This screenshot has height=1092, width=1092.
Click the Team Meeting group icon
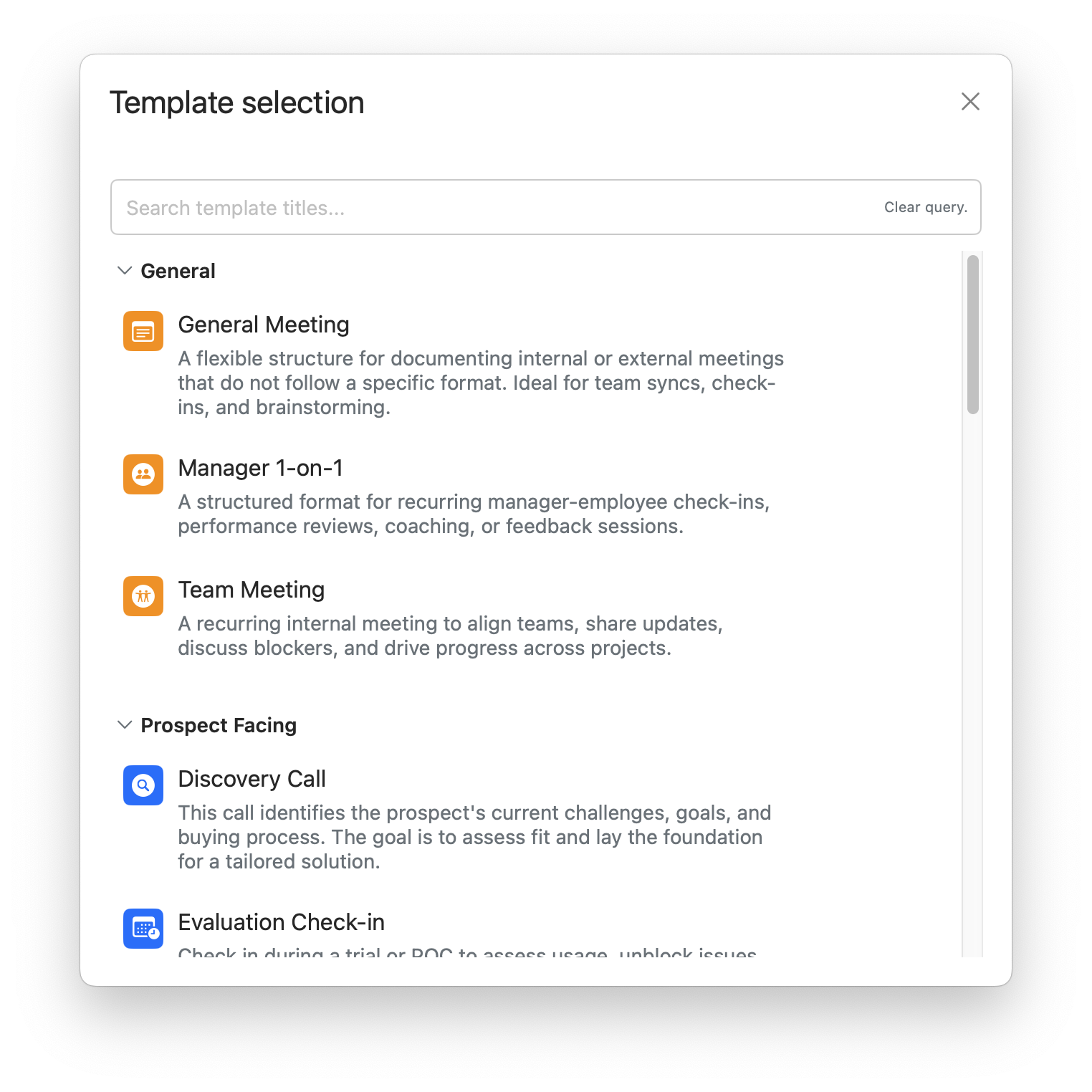click(143, 596)
